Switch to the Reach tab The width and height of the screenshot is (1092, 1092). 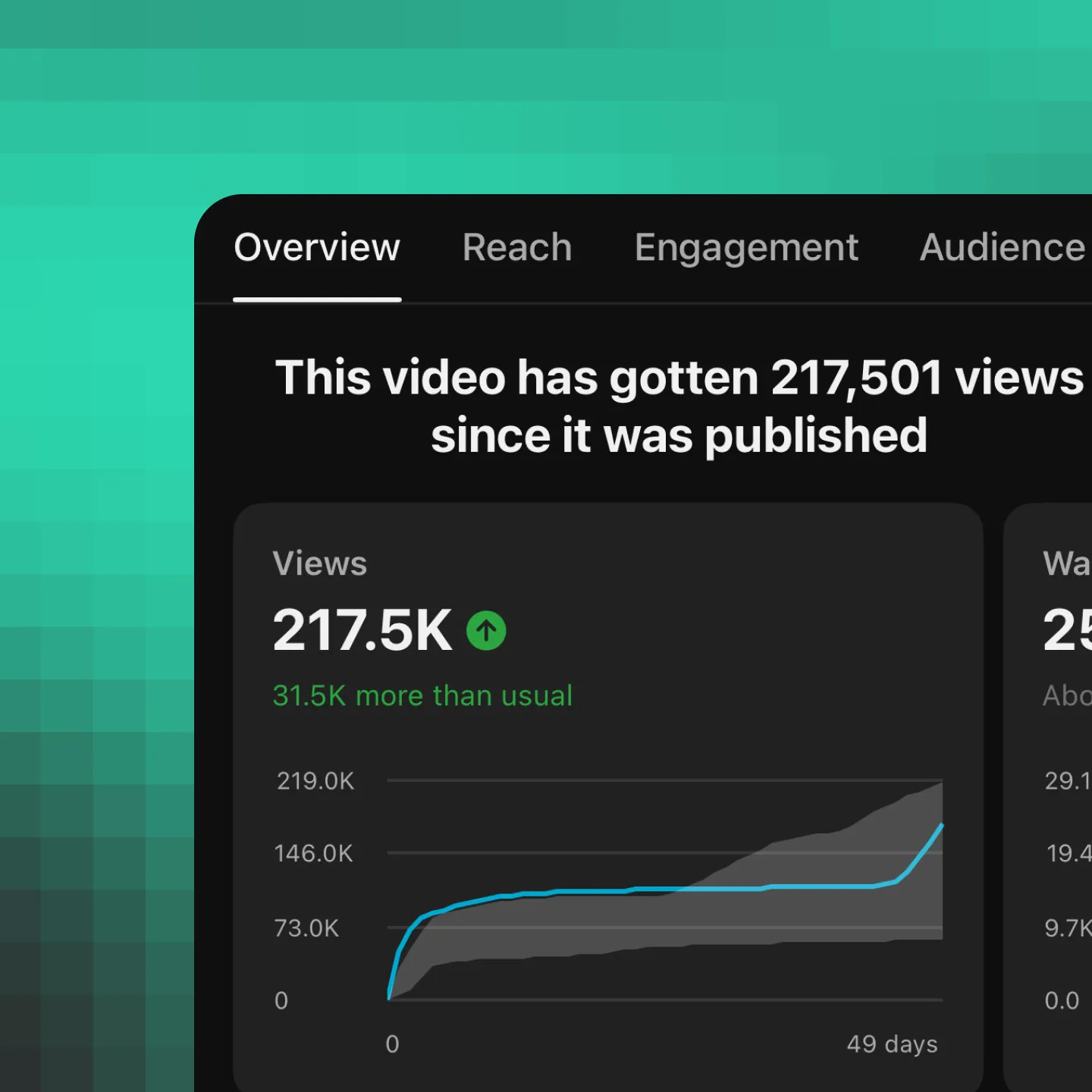coord(517,248)
